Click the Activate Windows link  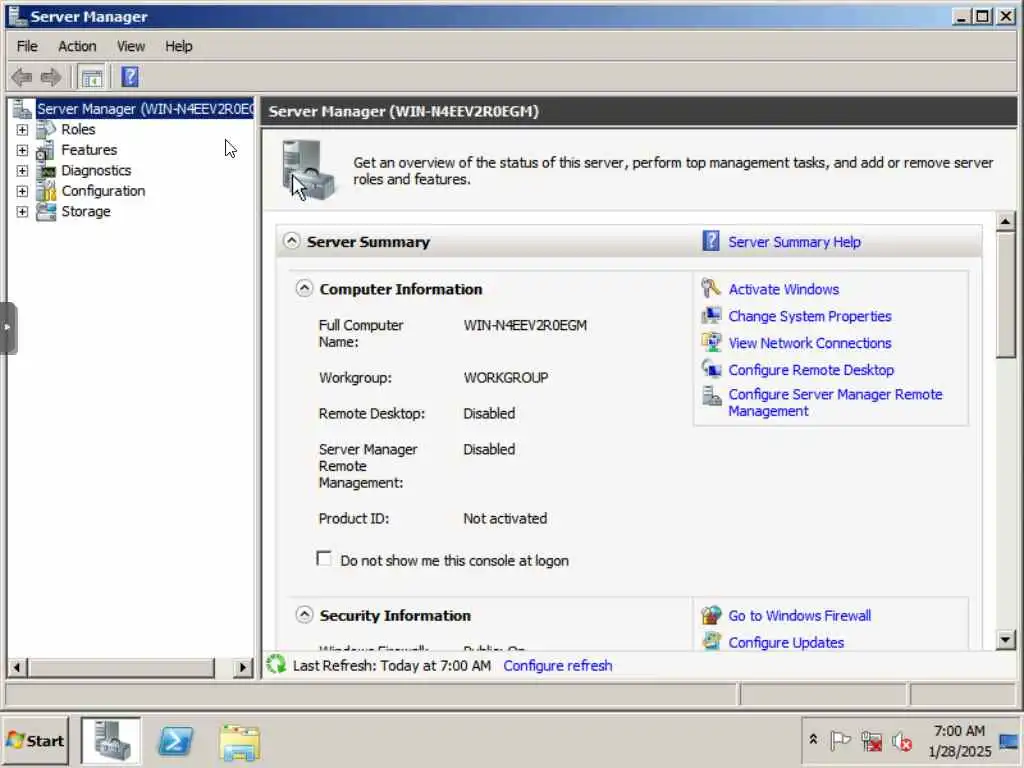click(x=783, y=289)
